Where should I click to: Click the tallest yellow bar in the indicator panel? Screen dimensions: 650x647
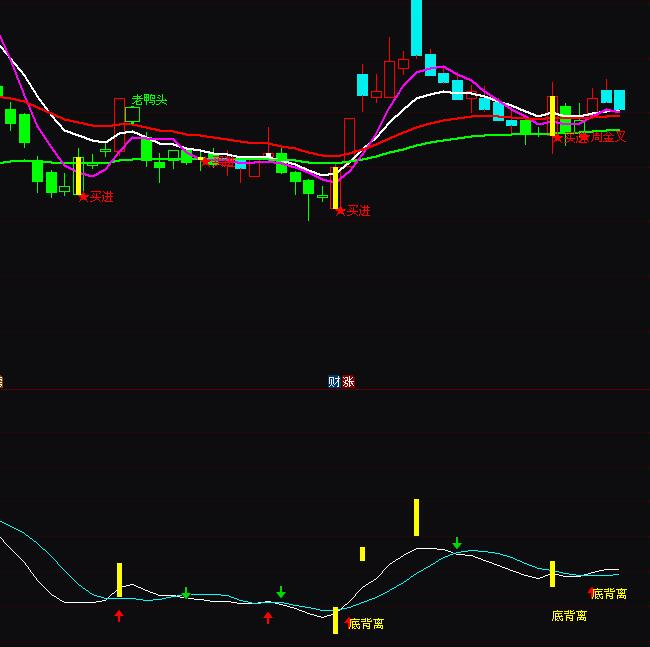416,517
